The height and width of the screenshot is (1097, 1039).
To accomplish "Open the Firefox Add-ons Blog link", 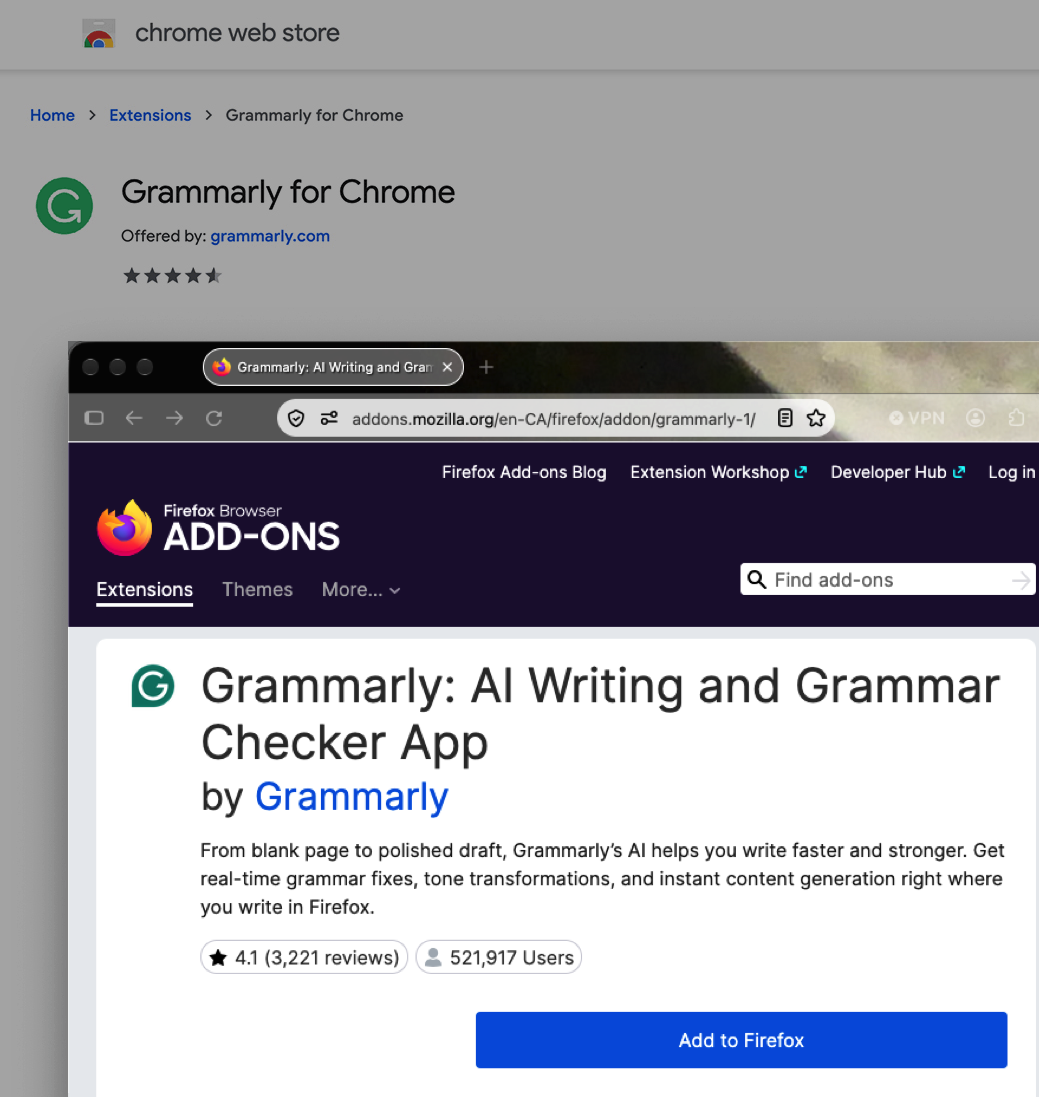I will click(524, 472).
